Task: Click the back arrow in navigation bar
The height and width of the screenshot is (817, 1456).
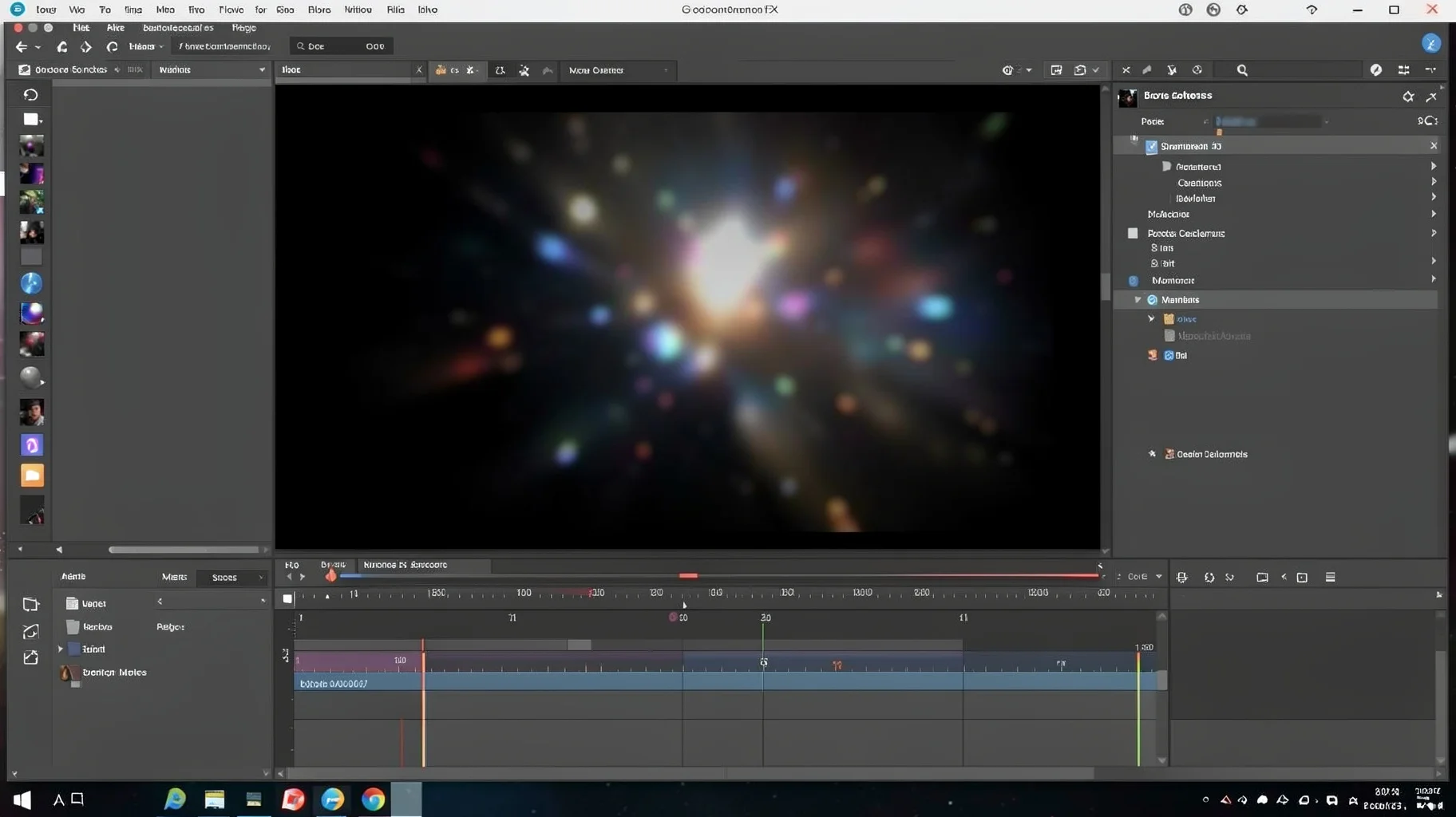Action: (x=22, y=47)
